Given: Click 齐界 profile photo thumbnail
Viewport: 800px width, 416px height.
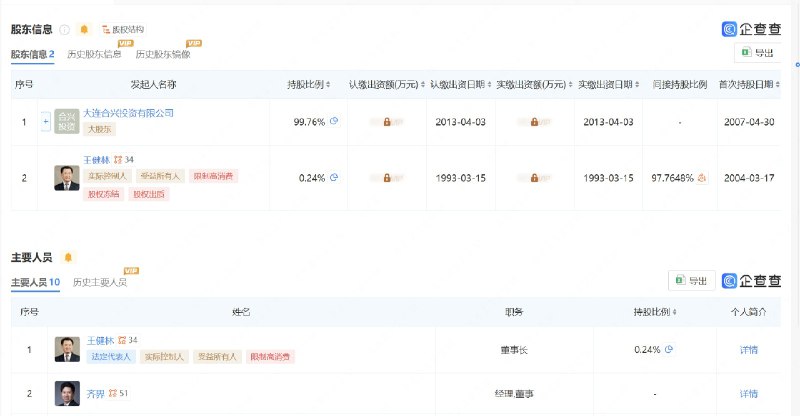Looking at the screenshot, I should [x=67, y=394].
